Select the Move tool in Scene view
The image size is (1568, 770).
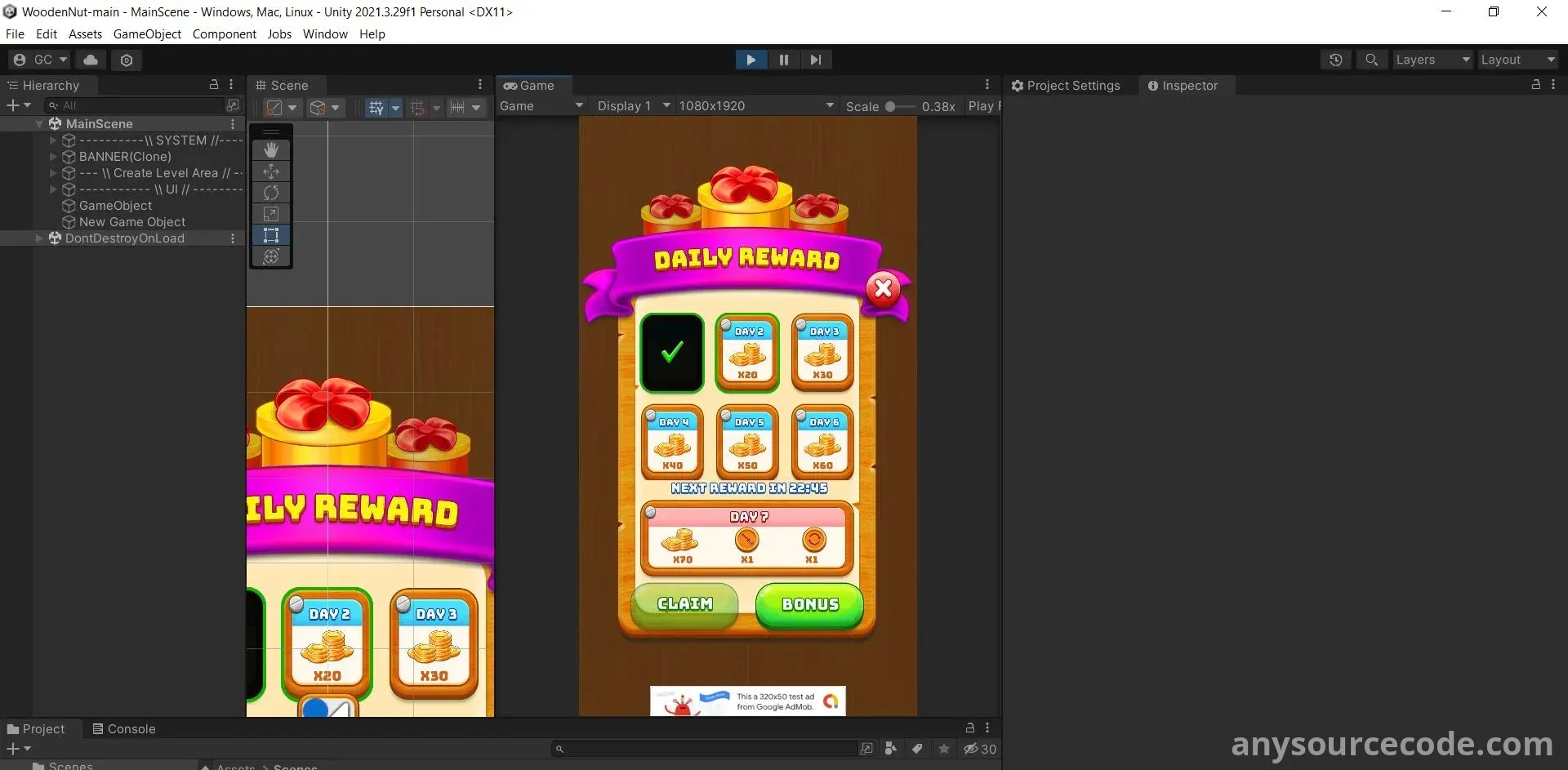(271, 171)
